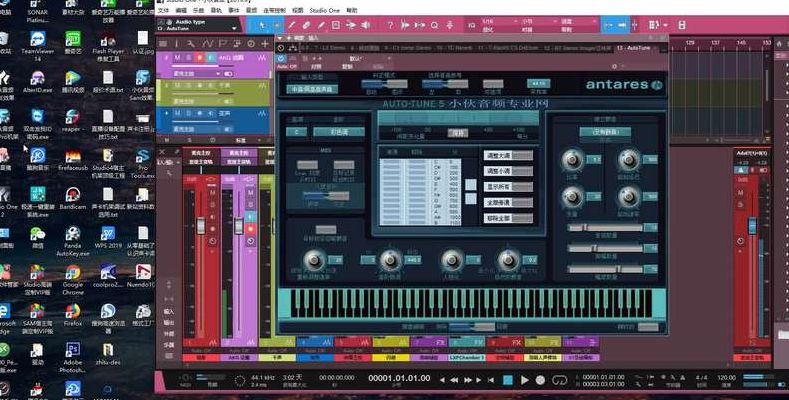Viewport: 789px width, 400px height.
Task: Click the 44.1k sample rate button
Action: pyautogui.click(x=538, y=84)
